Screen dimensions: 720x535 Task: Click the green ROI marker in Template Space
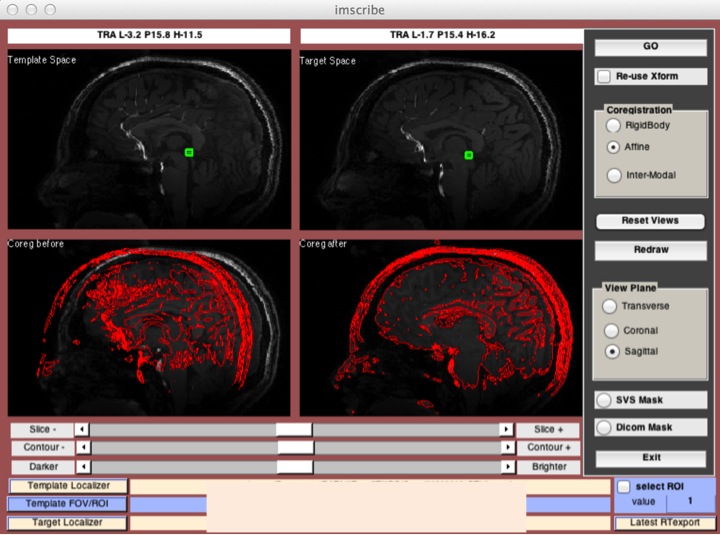(188, 152)
